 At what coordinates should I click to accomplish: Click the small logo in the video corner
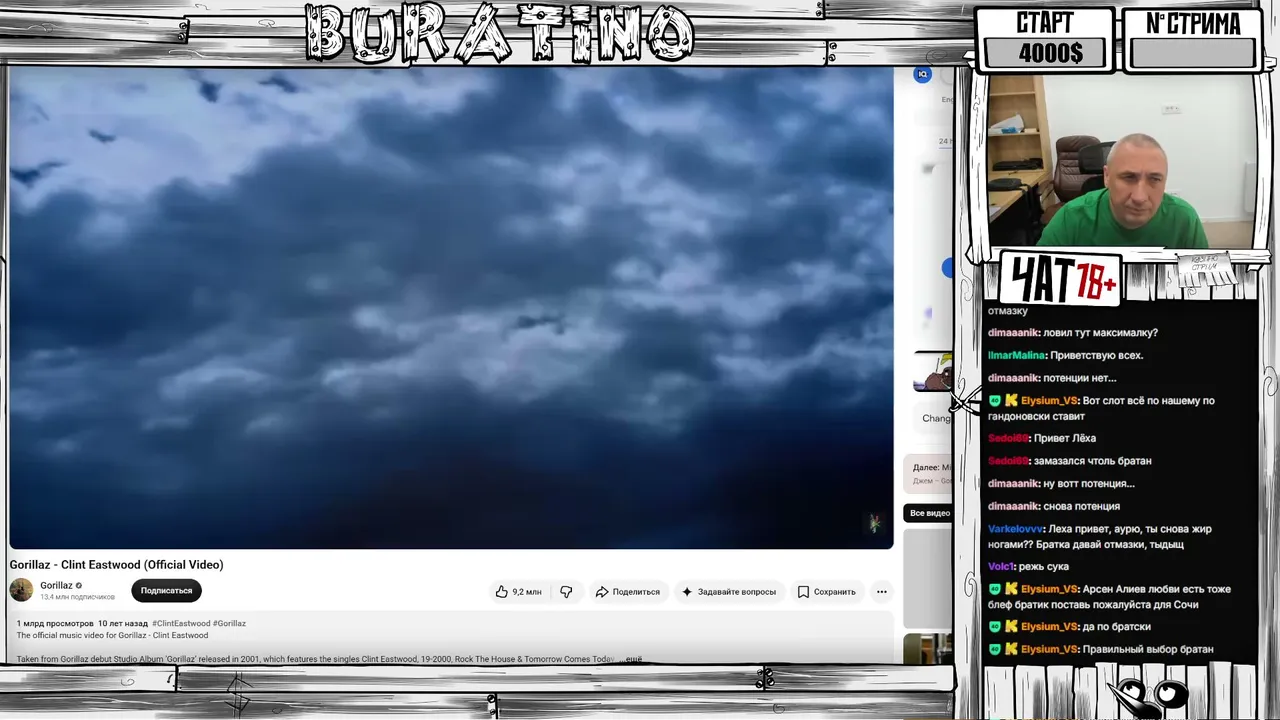(874, 523)
